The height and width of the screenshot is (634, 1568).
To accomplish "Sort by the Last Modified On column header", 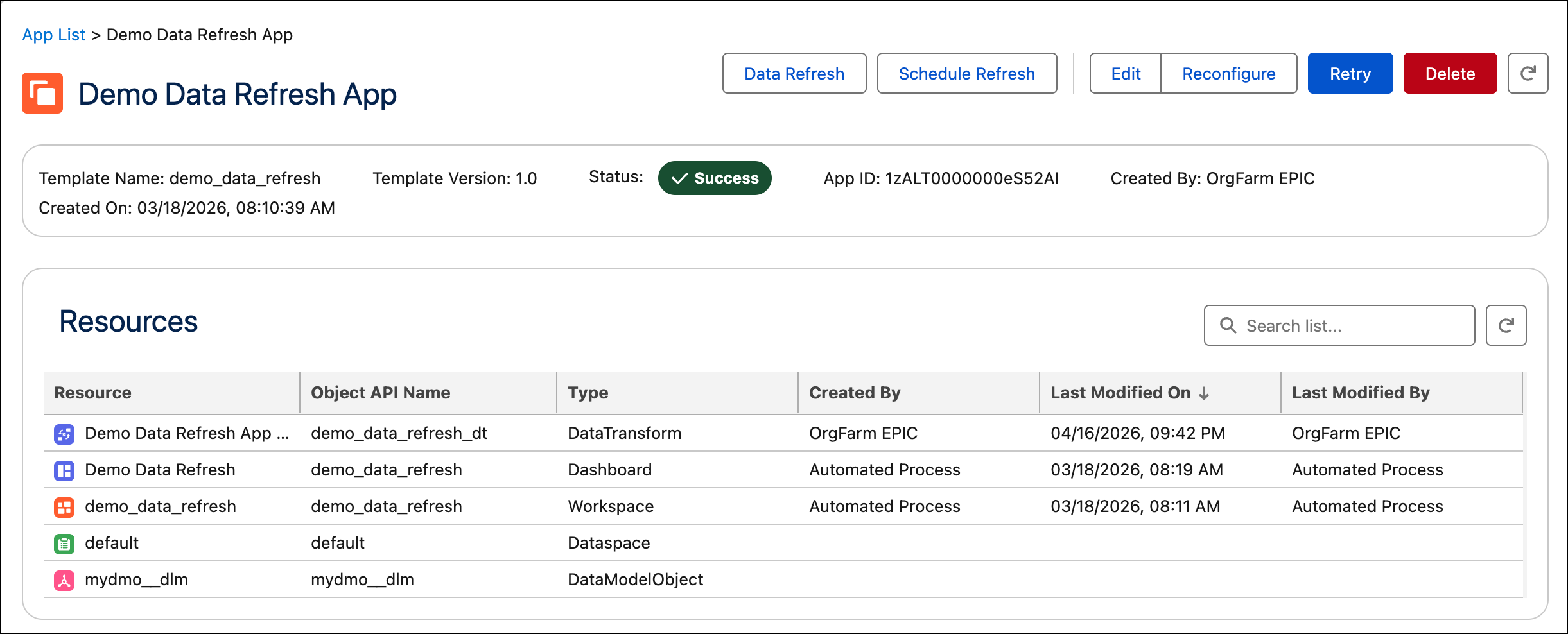I will tap(1160, 393).
